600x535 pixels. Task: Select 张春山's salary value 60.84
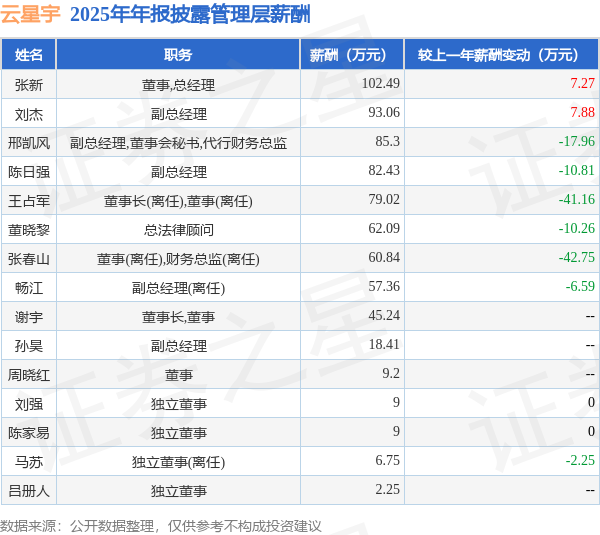(384, 257)
